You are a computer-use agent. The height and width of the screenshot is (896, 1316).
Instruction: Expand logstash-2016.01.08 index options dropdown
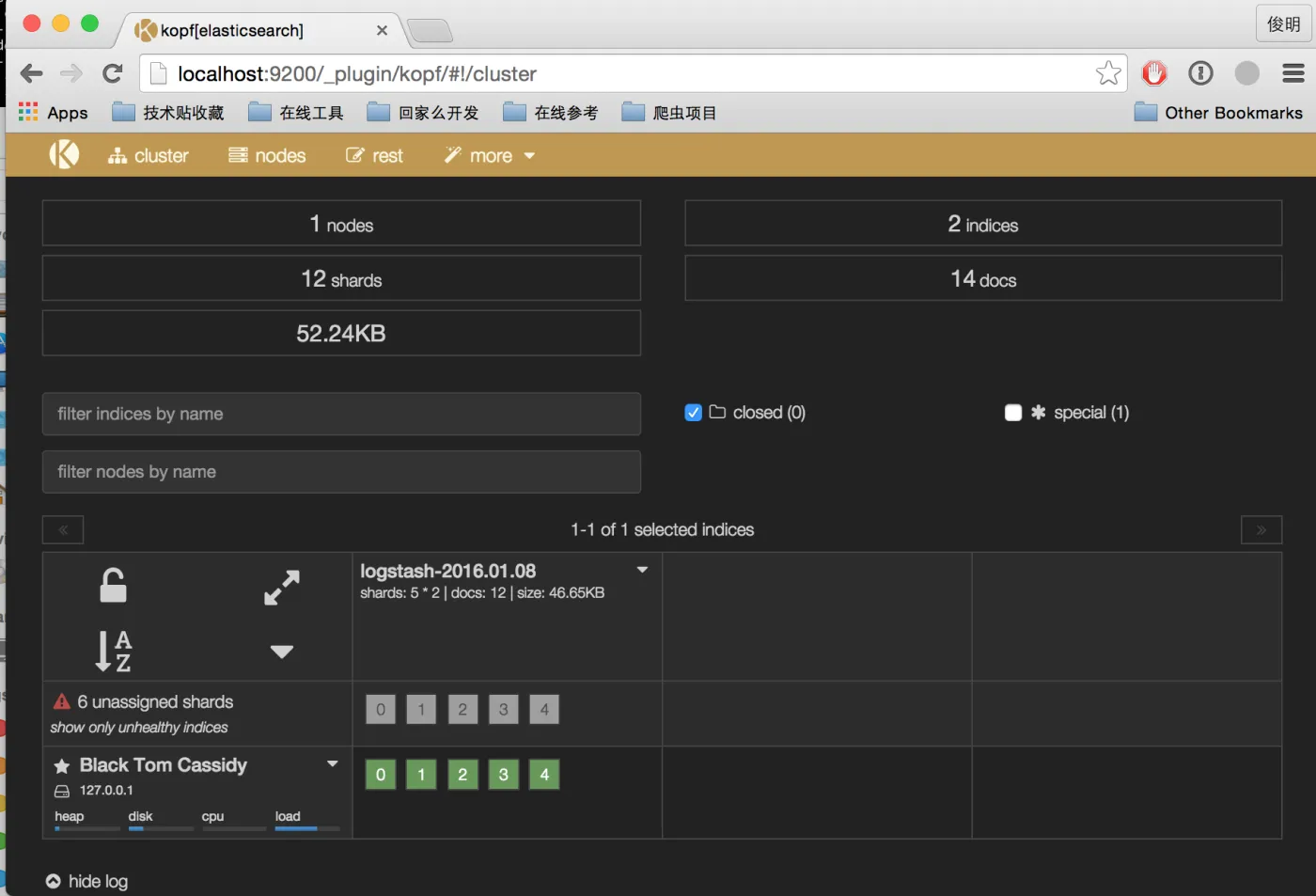click(642, 570)
